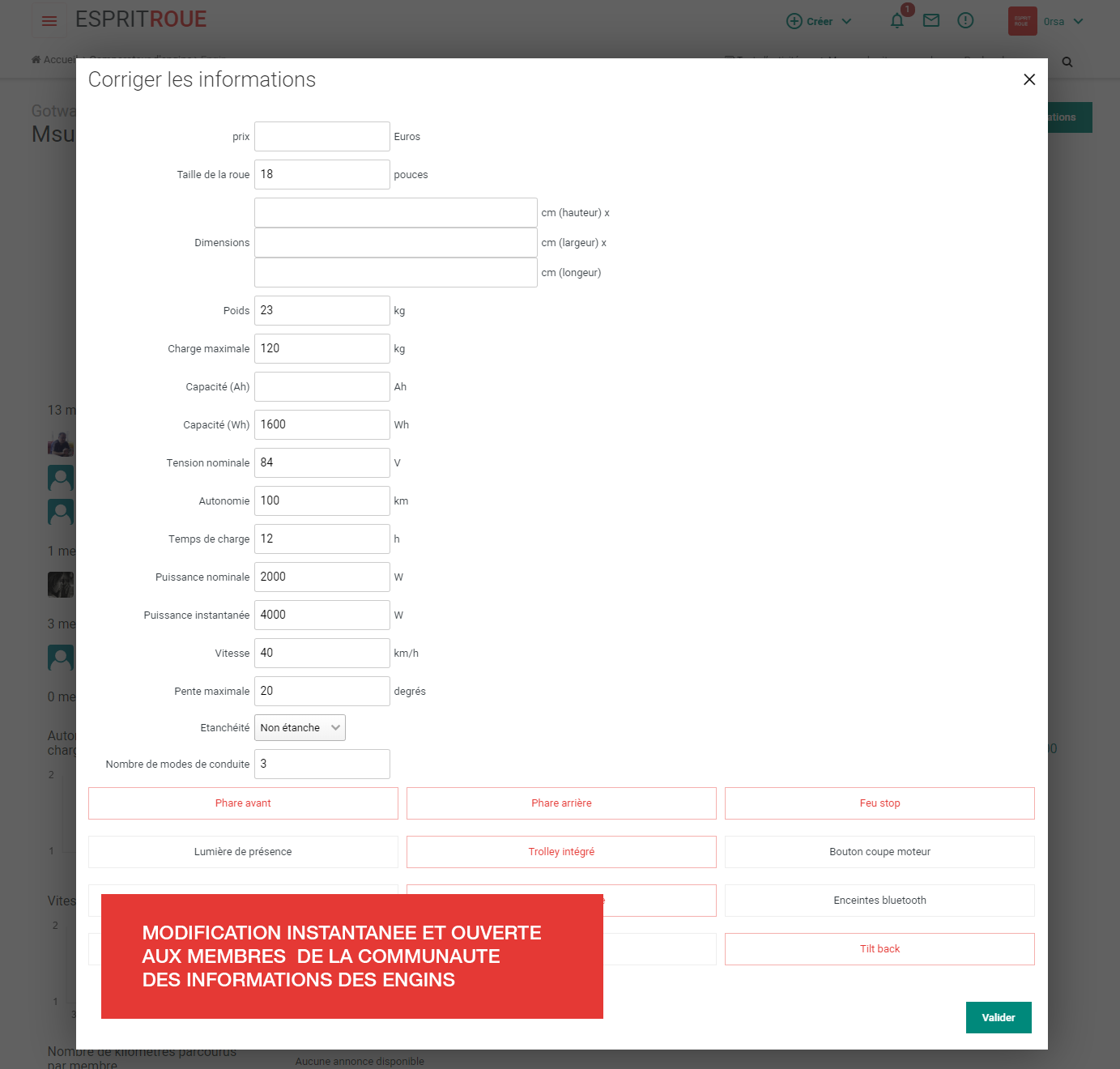Click the Tension nominale field

322,462
